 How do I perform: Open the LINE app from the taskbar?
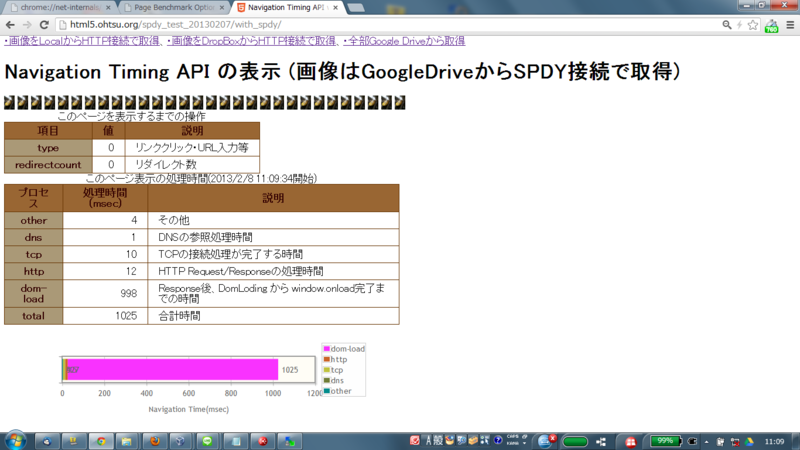(x=207, y=441)
